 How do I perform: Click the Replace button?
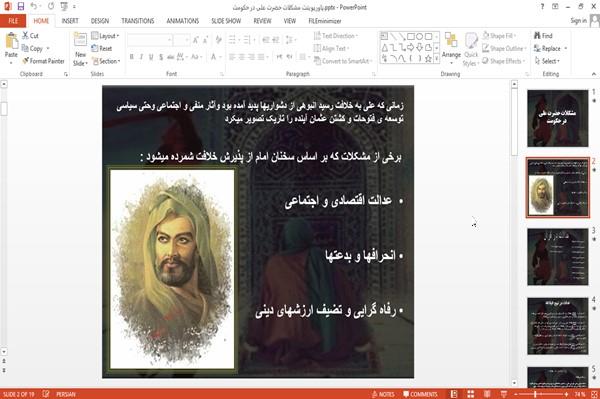548,48
